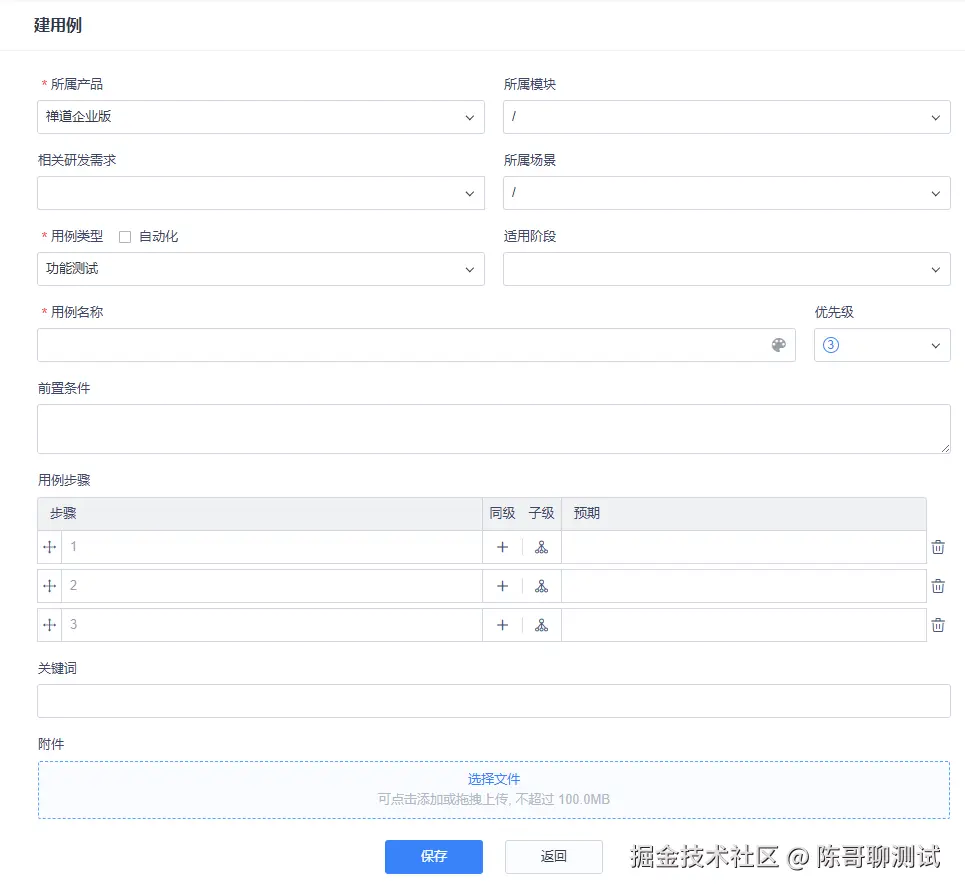Viewport: 965px width, 895px height.
Task: Add a sibling step after step 1
Action: click(502, 547)
